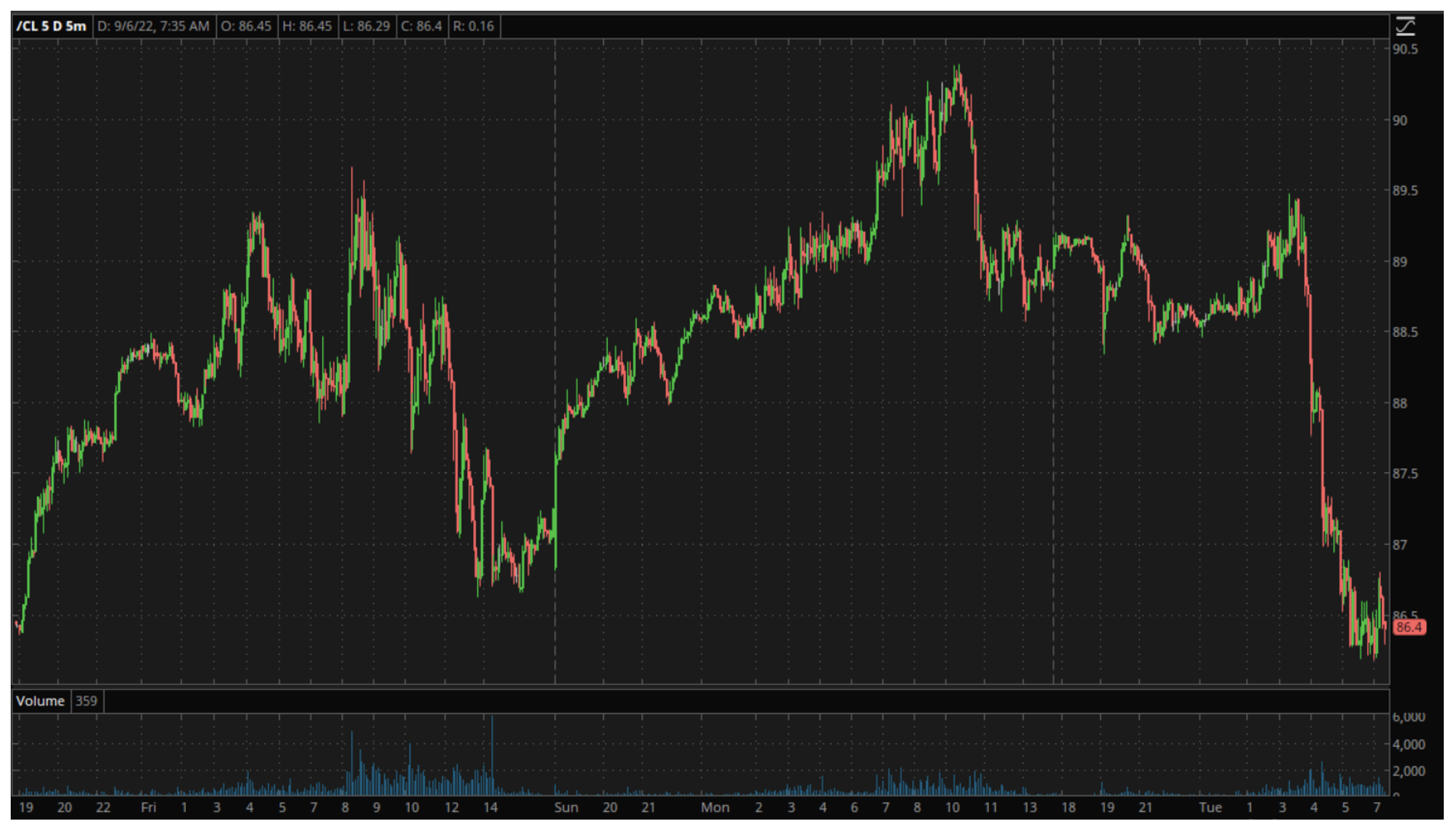Click the 90 price axis label

1400,120
